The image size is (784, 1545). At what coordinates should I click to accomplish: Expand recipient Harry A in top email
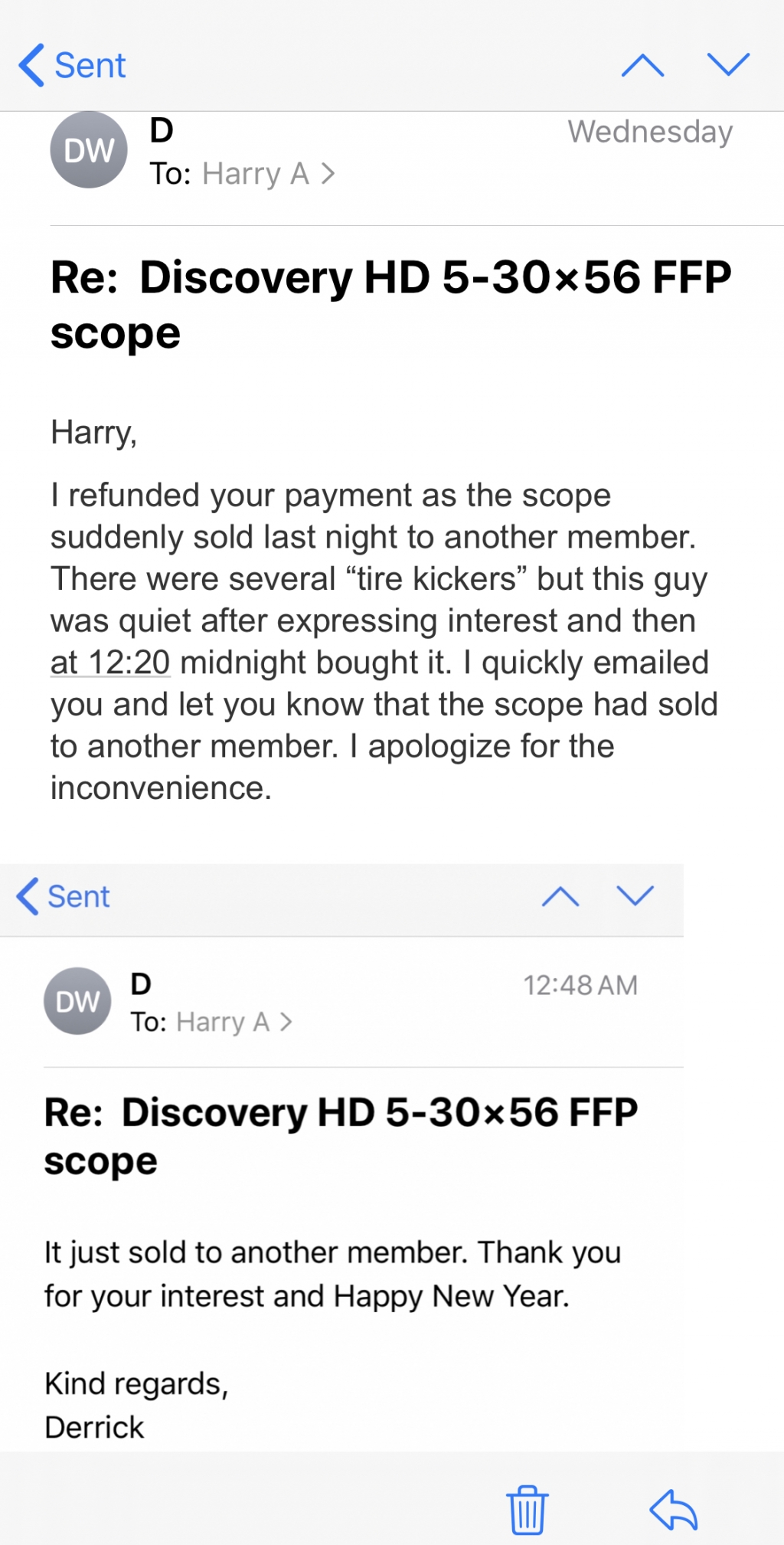(x=269, y=174)
